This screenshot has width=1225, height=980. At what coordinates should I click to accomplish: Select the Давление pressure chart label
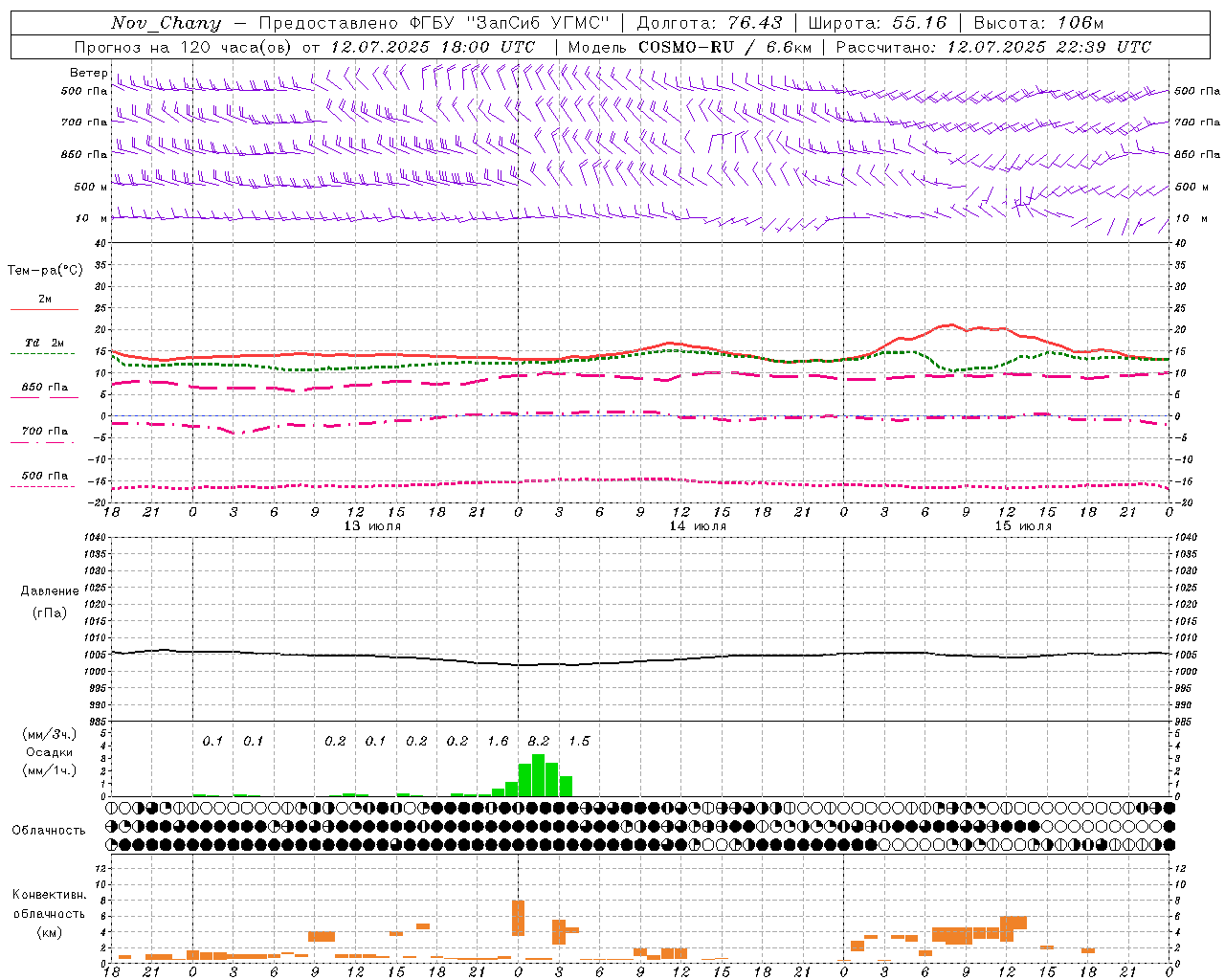(x=50, y=591)
